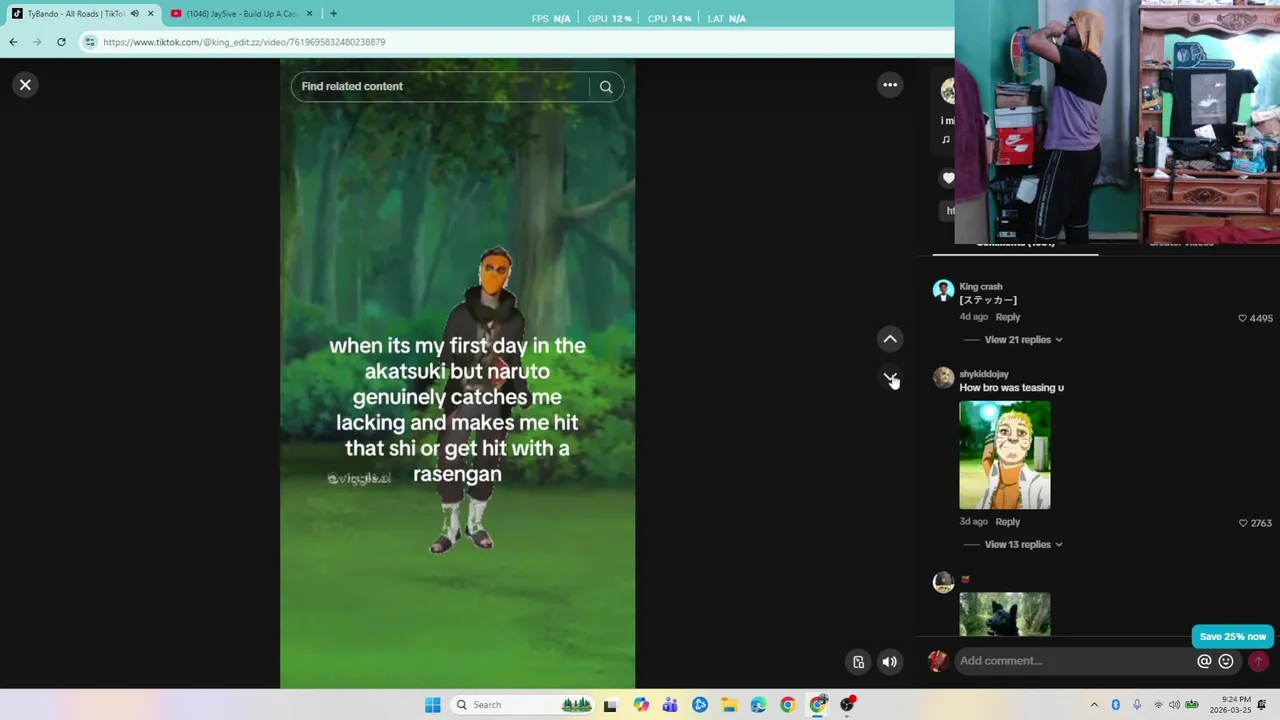Open Task View on taskbar
Viewport: 1280px width, 720px height.
coord(610,705)
